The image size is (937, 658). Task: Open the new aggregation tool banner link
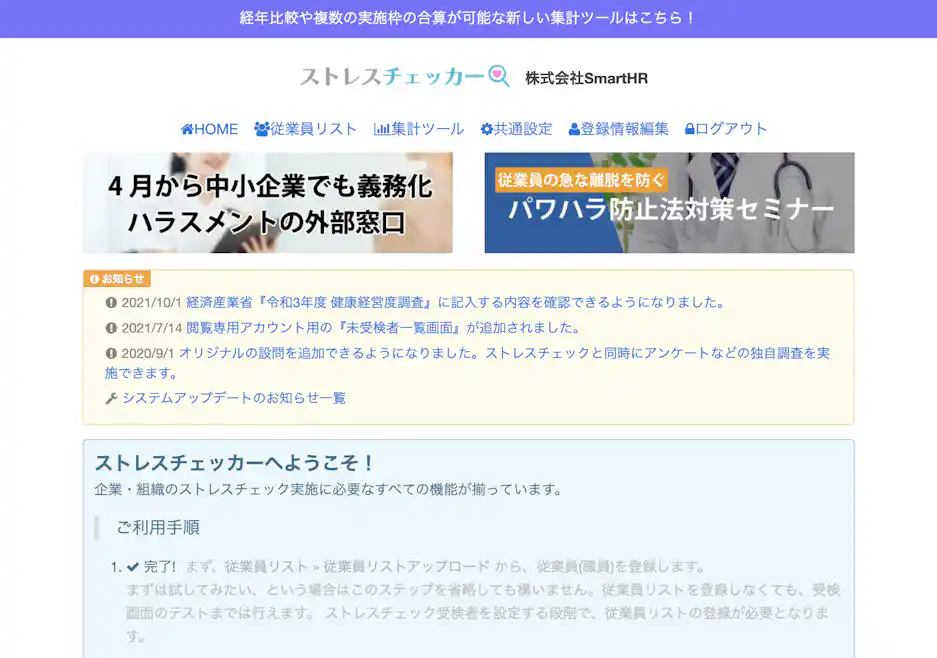[x=468, y=16]
